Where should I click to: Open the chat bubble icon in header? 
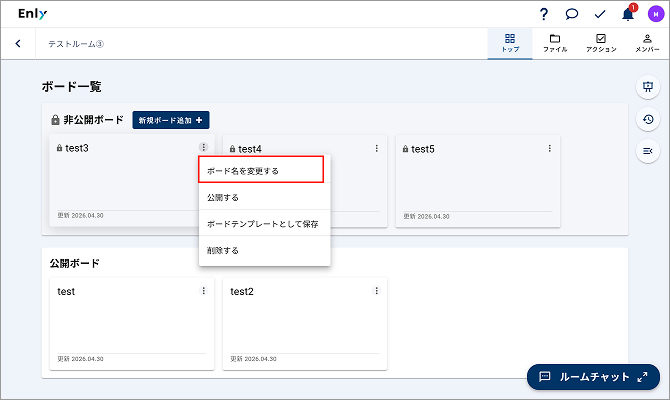click(x=571, y=14)
